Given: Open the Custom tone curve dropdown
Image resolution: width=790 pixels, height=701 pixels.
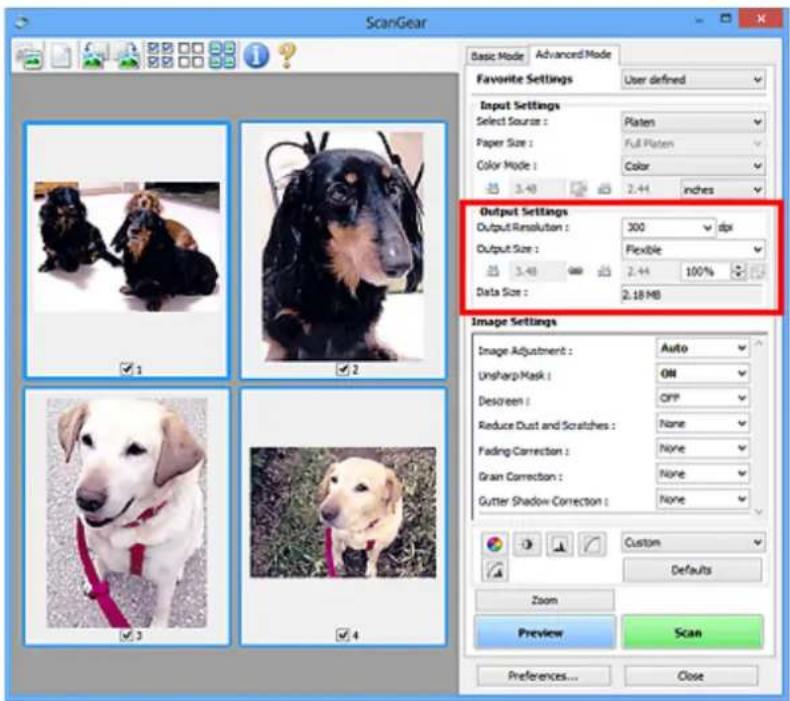Looking at the screenshot, I should click(x=693, y=543).
